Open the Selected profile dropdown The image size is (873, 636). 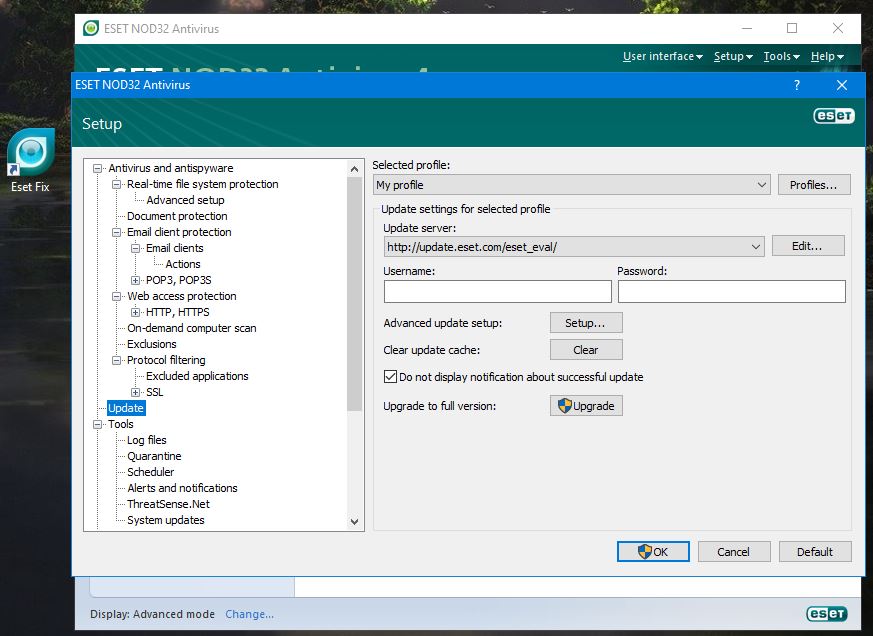(x=572, y=185)
